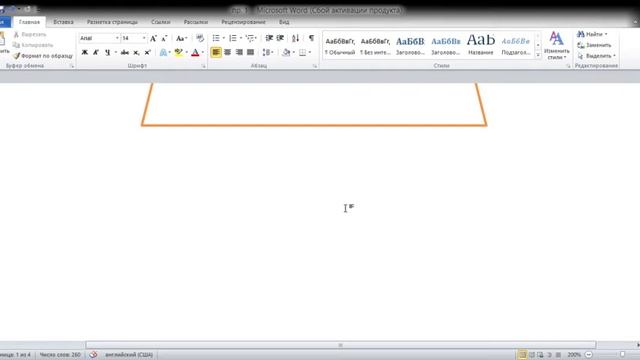640x360 pixels.
Task: Open the font size dropdown
Action: [144, 38]
